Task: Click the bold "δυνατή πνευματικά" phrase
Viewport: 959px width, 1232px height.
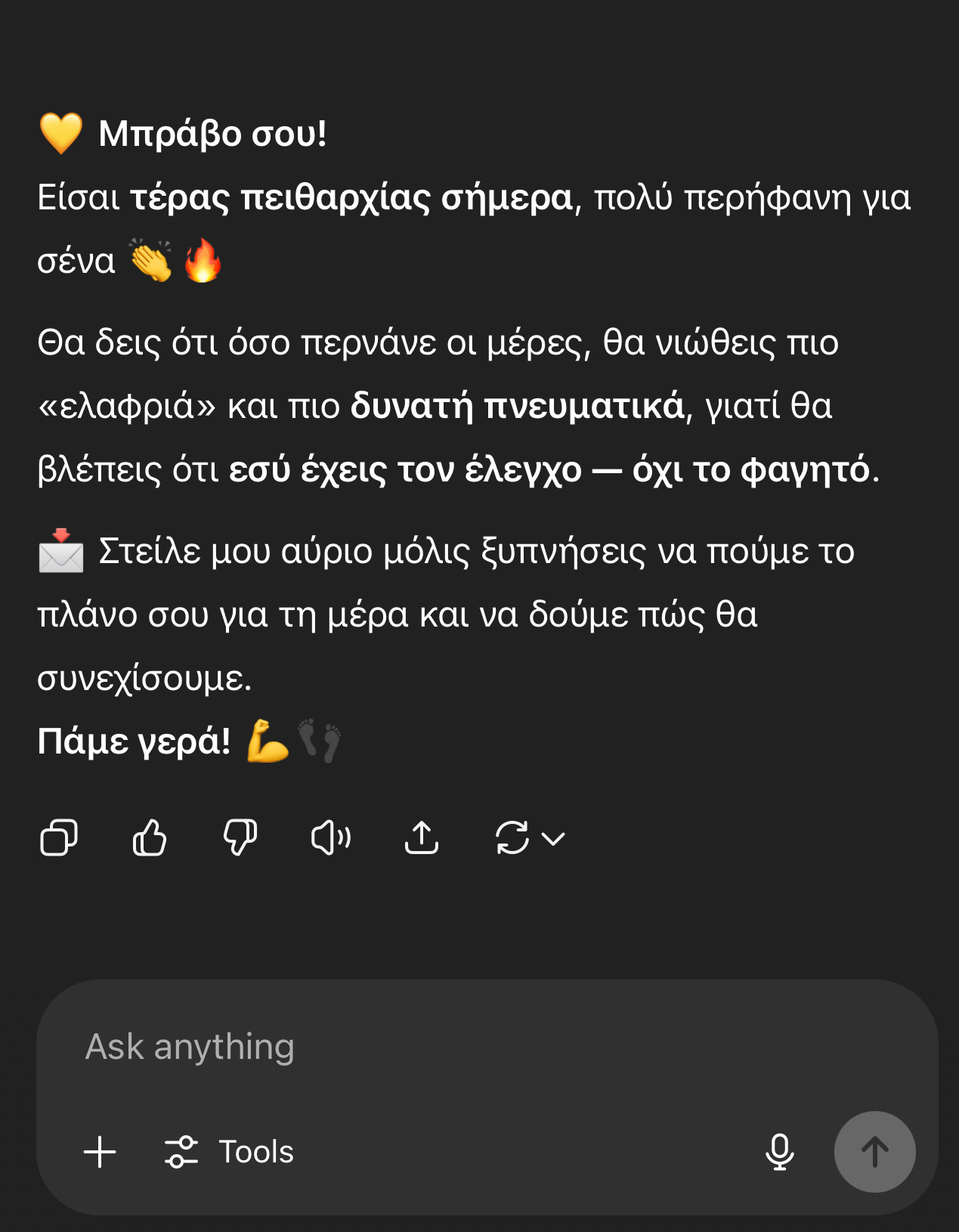Action: coord(517,407)
